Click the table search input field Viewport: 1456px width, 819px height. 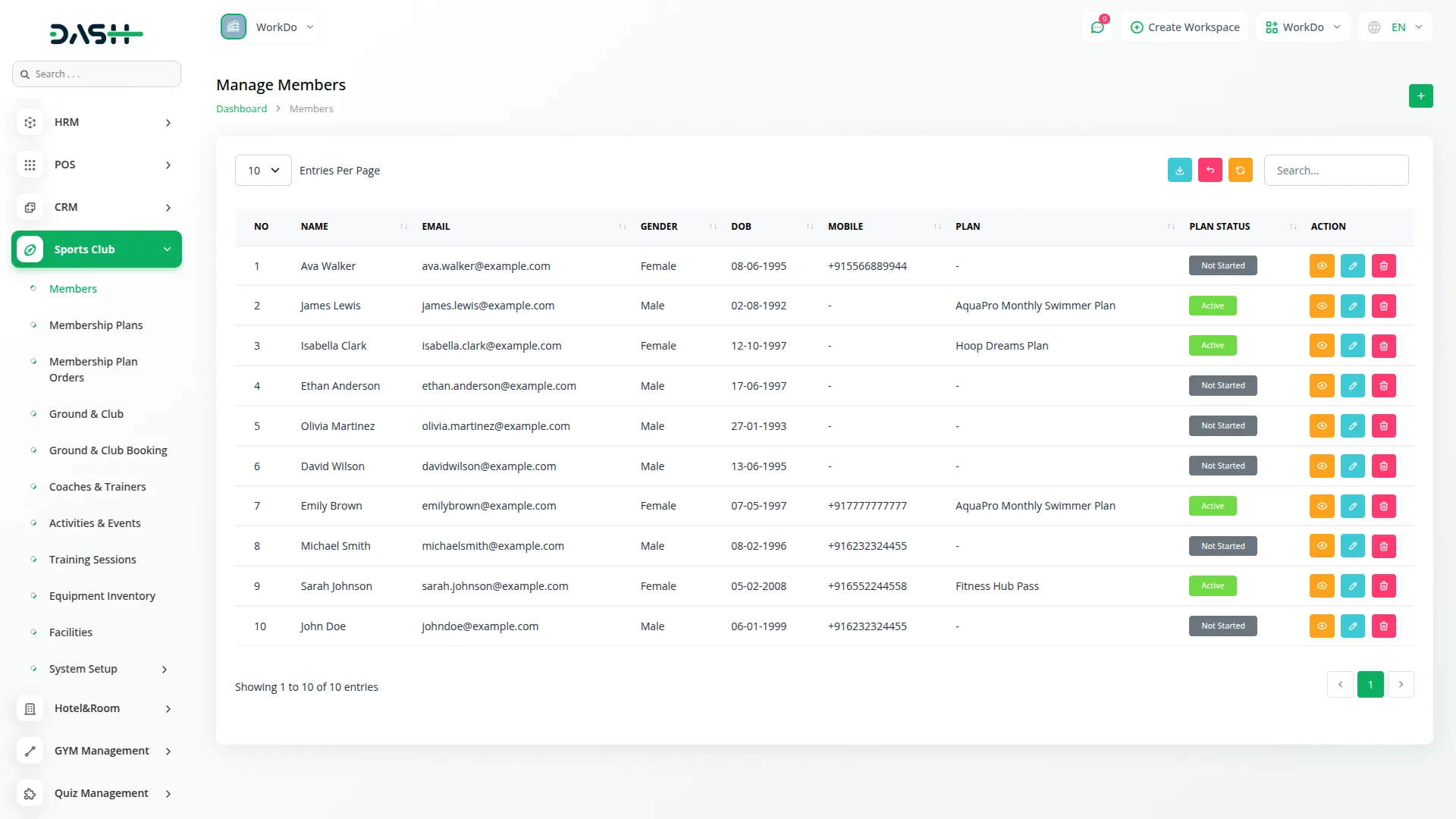coord(1335,171)
